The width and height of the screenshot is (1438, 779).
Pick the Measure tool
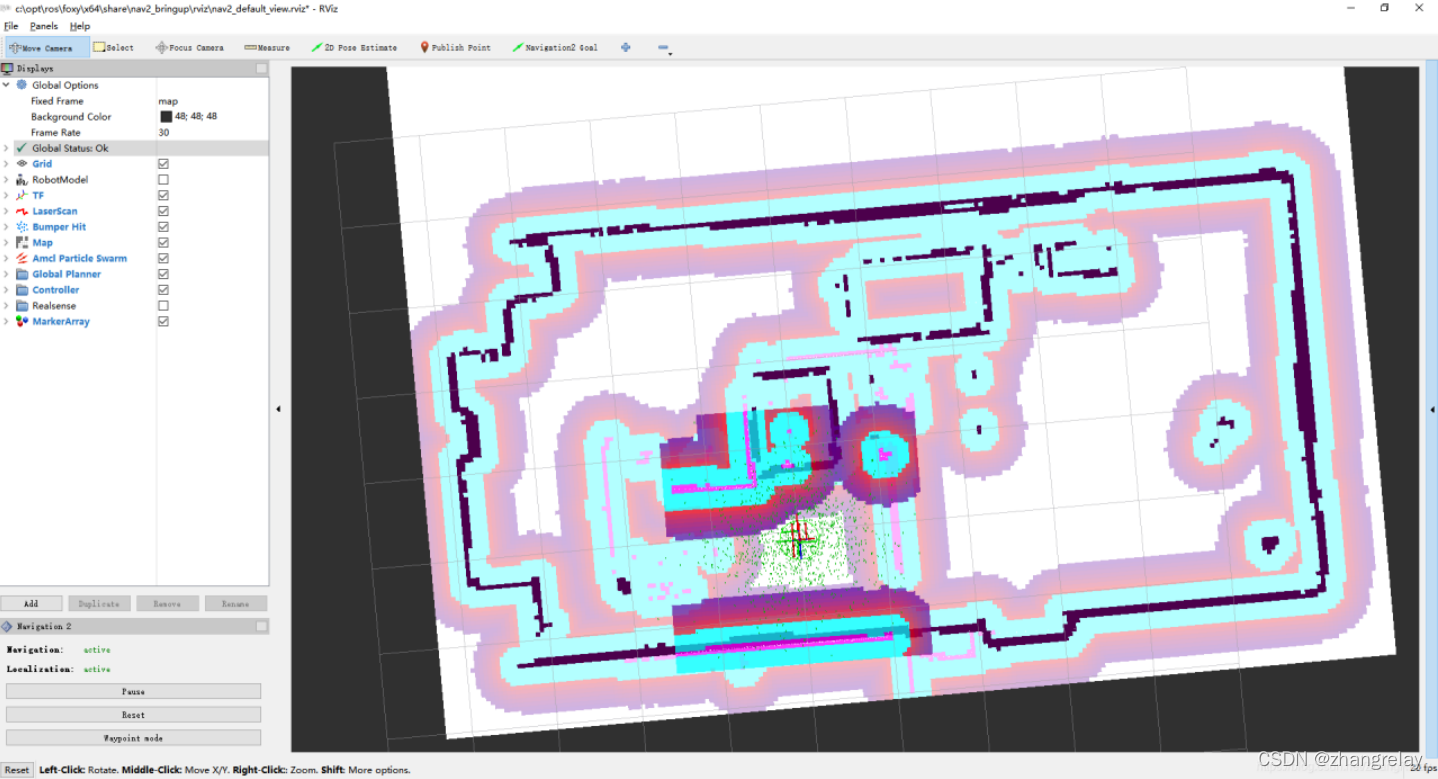(x=267, y=47)
